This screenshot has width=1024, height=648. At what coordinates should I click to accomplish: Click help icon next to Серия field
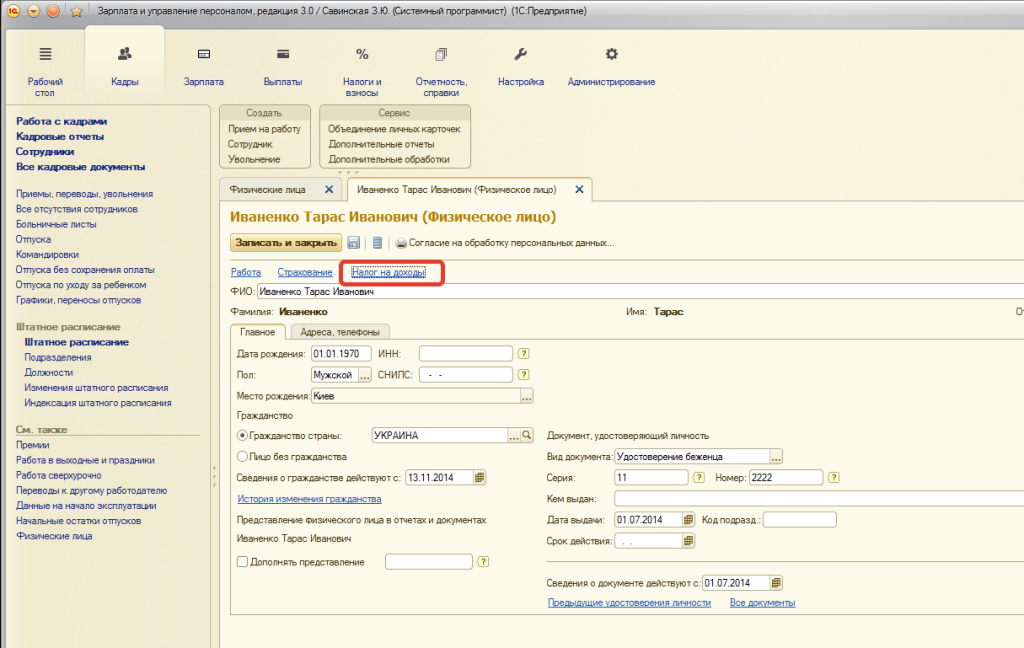click(698, 478)
